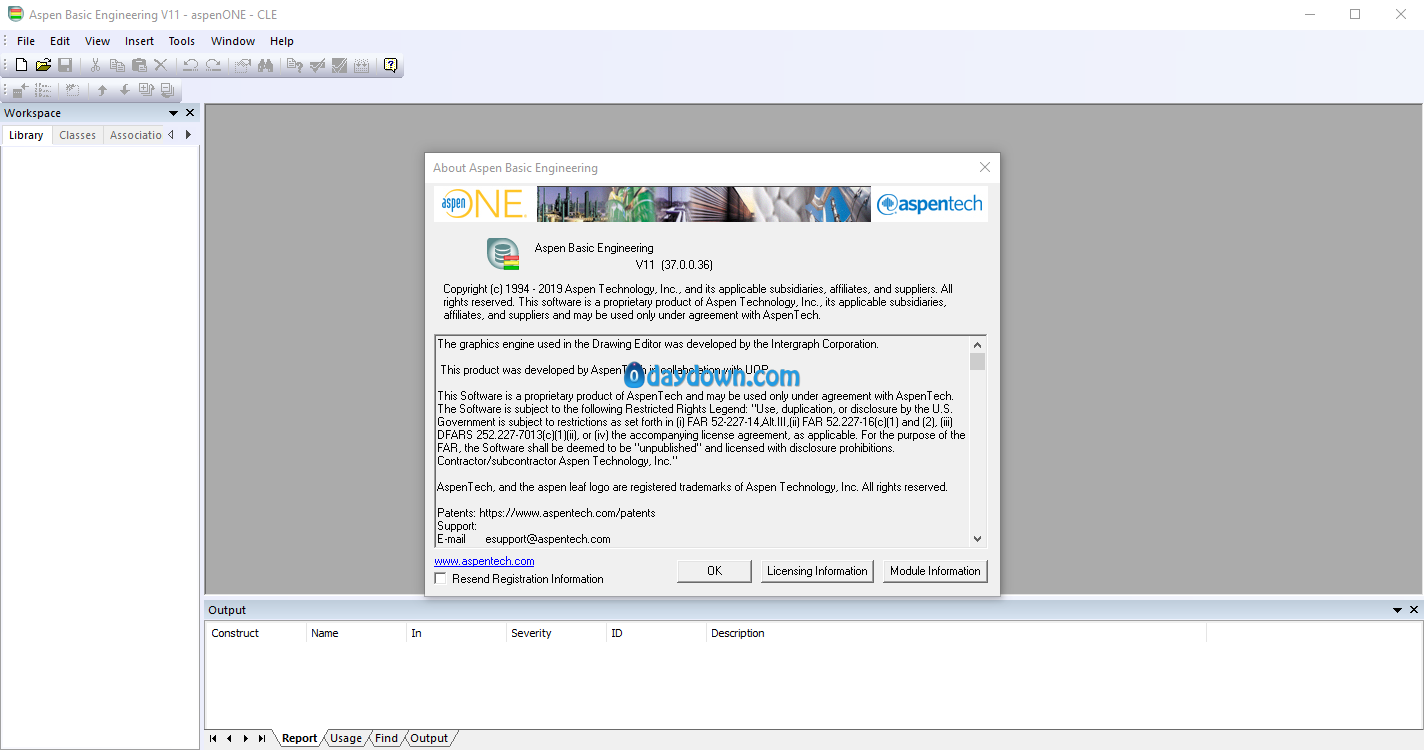1424x750 pixels.
Task: Click the first icon in second toolbar row
Action: tap(21, 90)
